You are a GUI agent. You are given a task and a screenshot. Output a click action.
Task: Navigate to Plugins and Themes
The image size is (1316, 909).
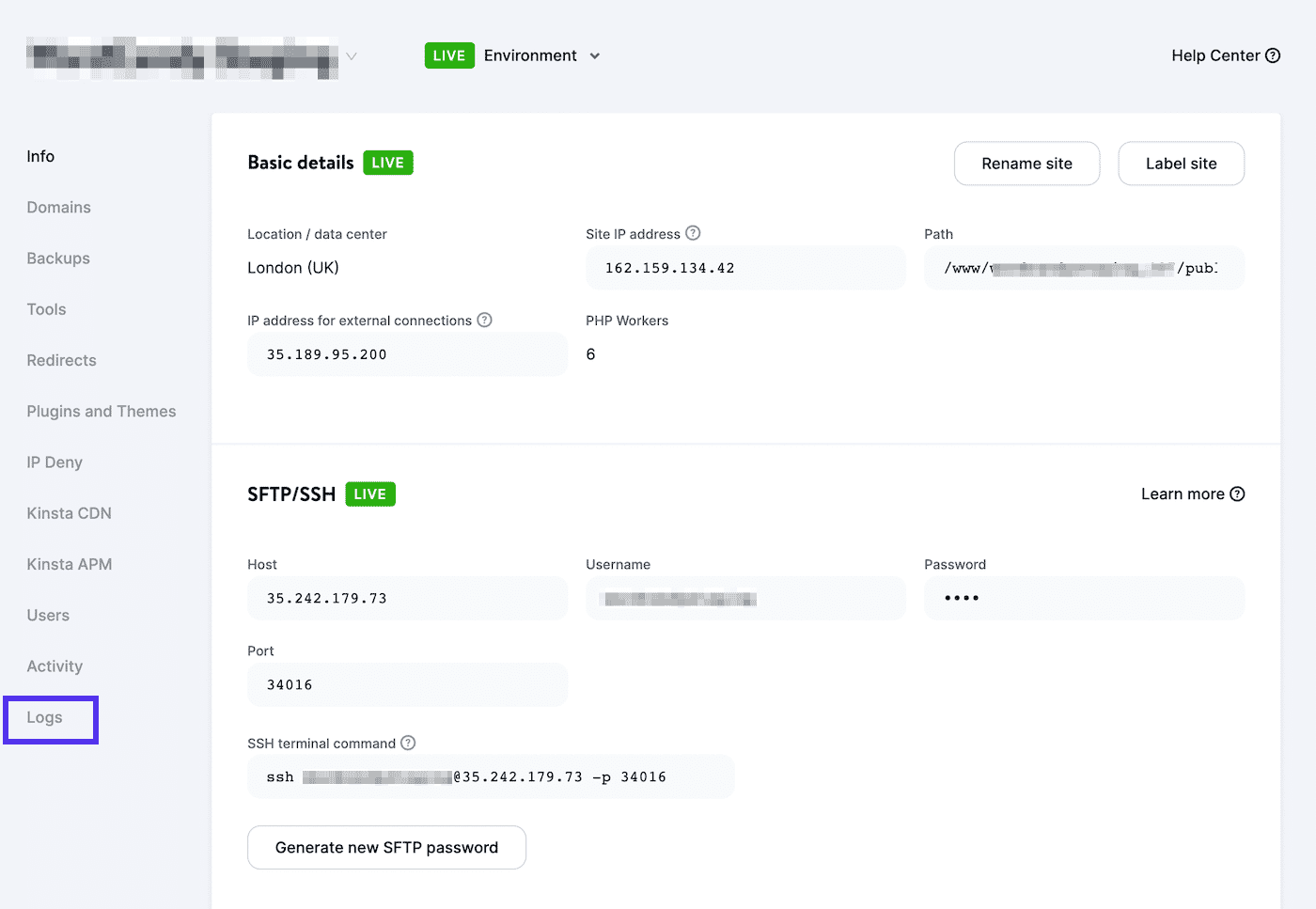(101, 412)
